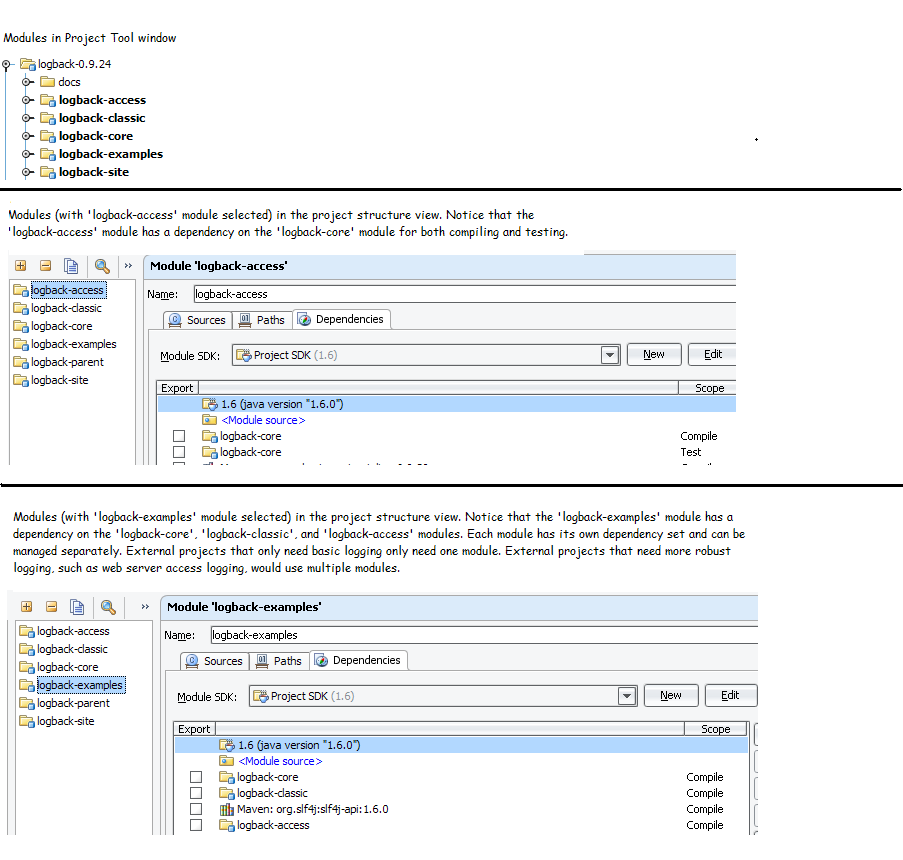This screenshot has height=860, width=903.
Task: Click Copy module icon in logback-examples view
Action: point(77,607)
